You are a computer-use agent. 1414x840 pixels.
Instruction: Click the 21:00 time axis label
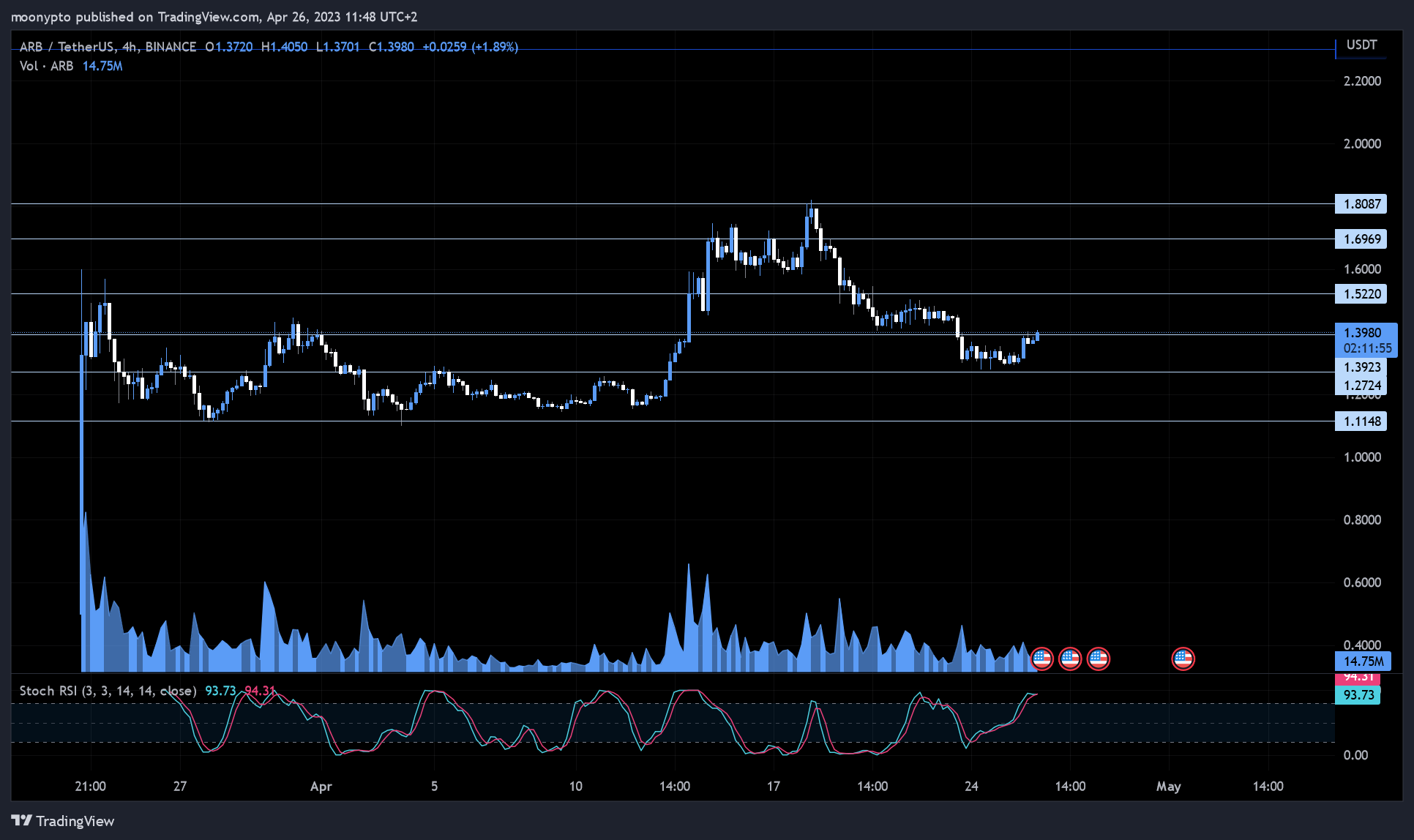90,787
